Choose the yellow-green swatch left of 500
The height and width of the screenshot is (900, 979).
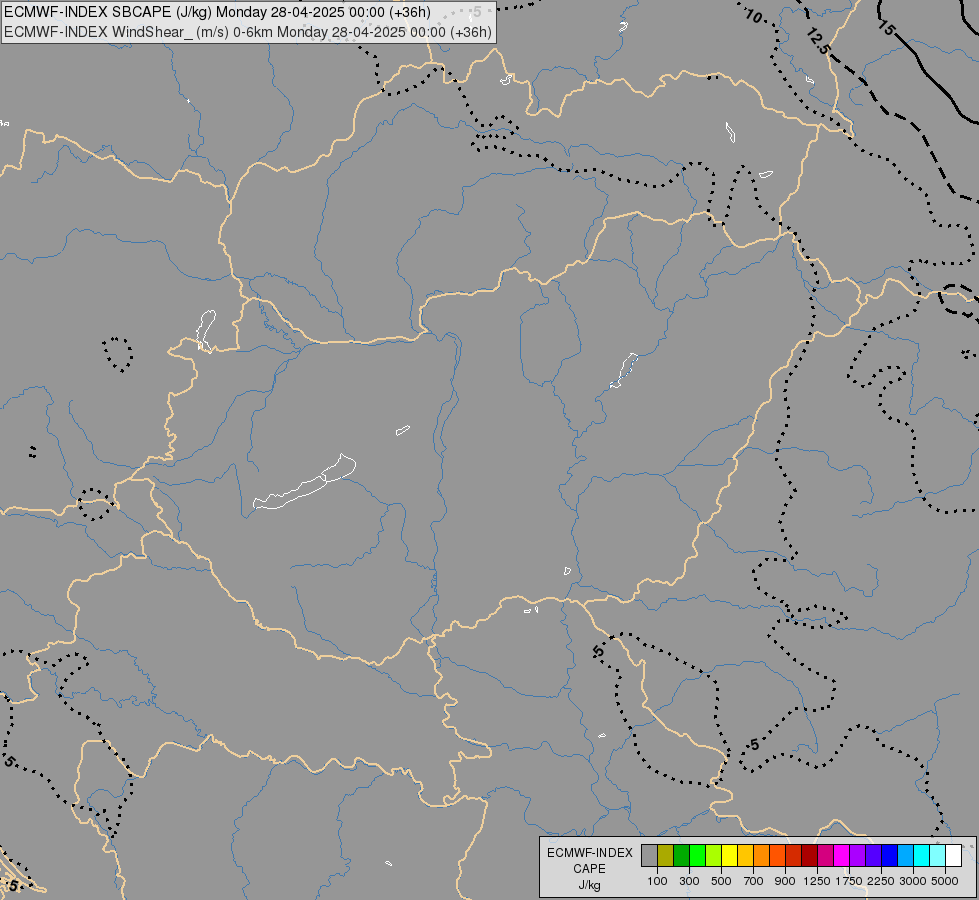click(x=713, y=856)
